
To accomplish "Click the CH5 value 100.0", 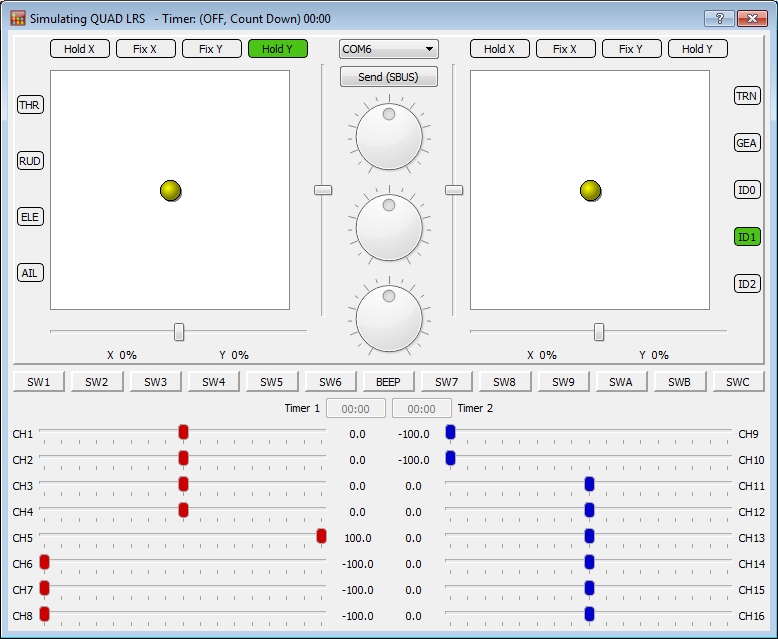I will click(x=358, y=538).
